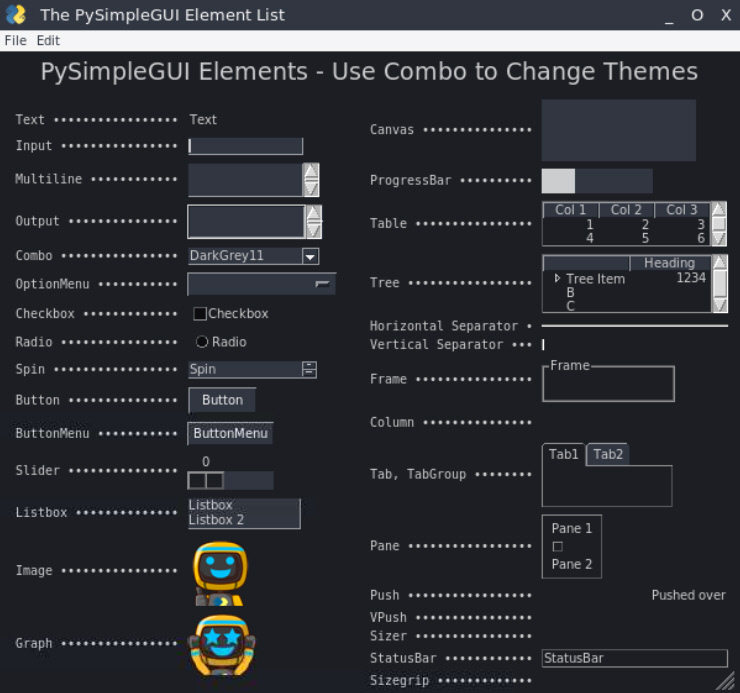This screenshot has width=740, height=693.
Task: Click the robot image next to Image label
Action: click(x=220, y=572)
